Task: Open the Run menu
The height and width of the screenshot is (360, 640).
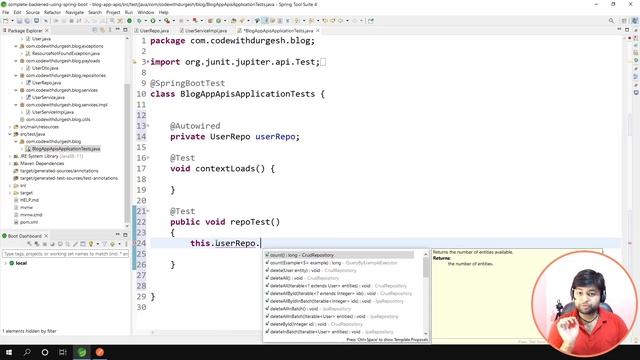Action: (129, 12)
